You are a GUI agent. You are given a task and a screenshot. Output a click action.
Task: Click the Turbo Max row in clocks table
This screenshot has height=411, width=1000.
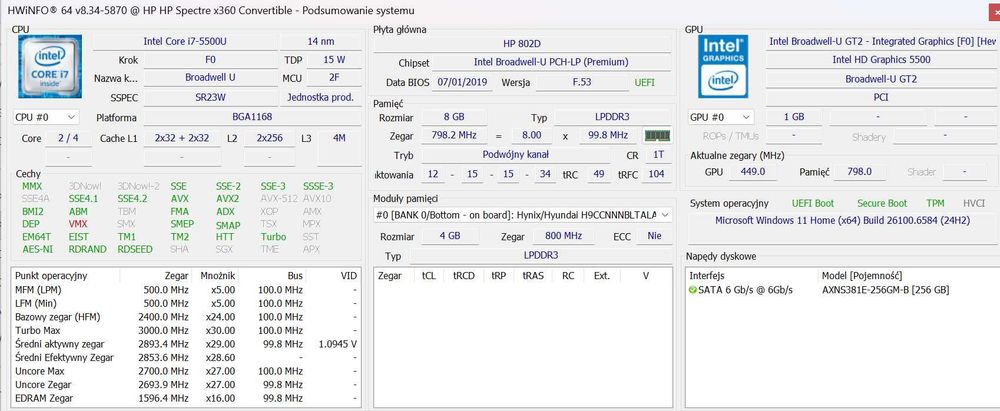[x=40, y=331]
